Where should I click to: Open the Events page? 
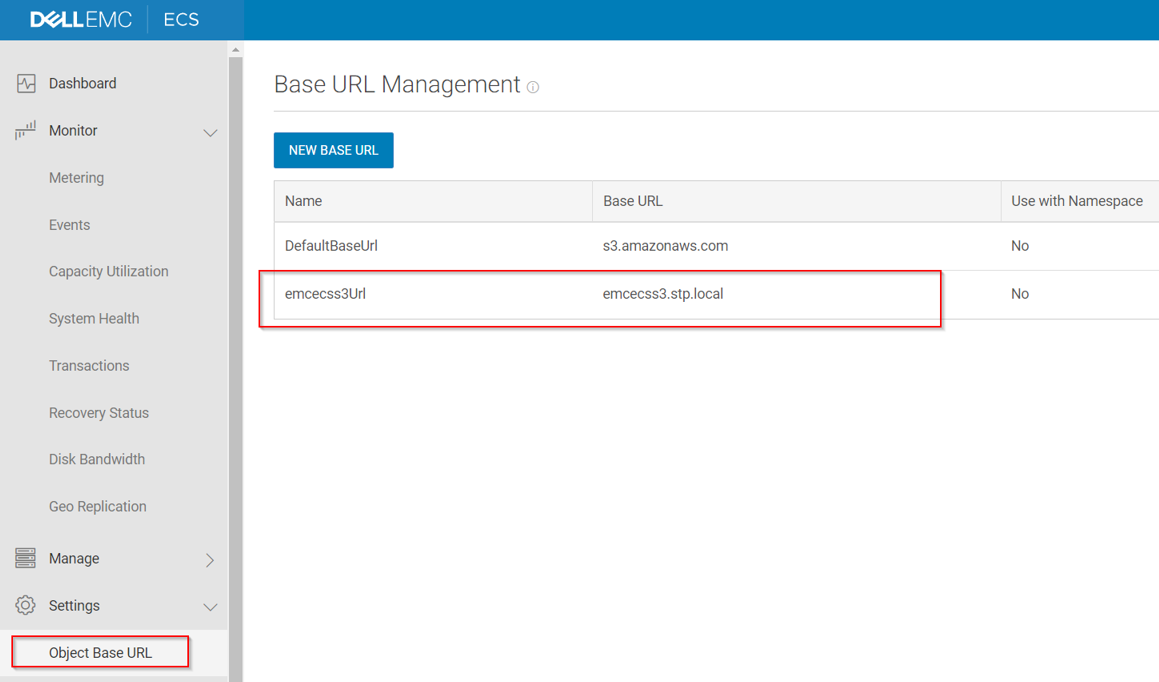tap(69, 225)
